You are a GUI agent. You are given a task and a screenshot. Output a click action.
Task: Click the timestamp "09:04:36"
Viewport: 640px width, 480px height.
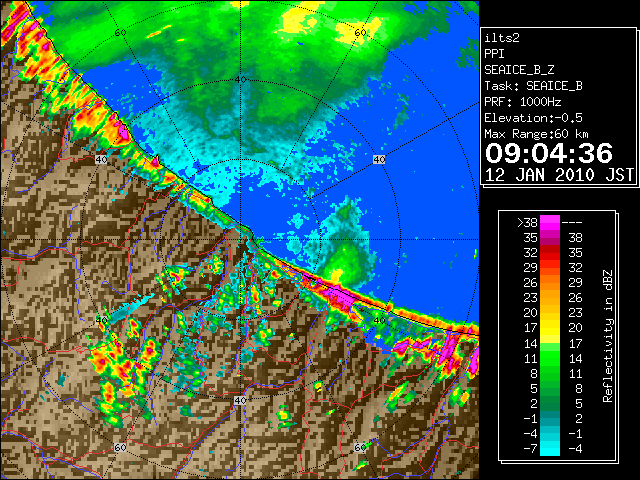(x=549, y=153)
